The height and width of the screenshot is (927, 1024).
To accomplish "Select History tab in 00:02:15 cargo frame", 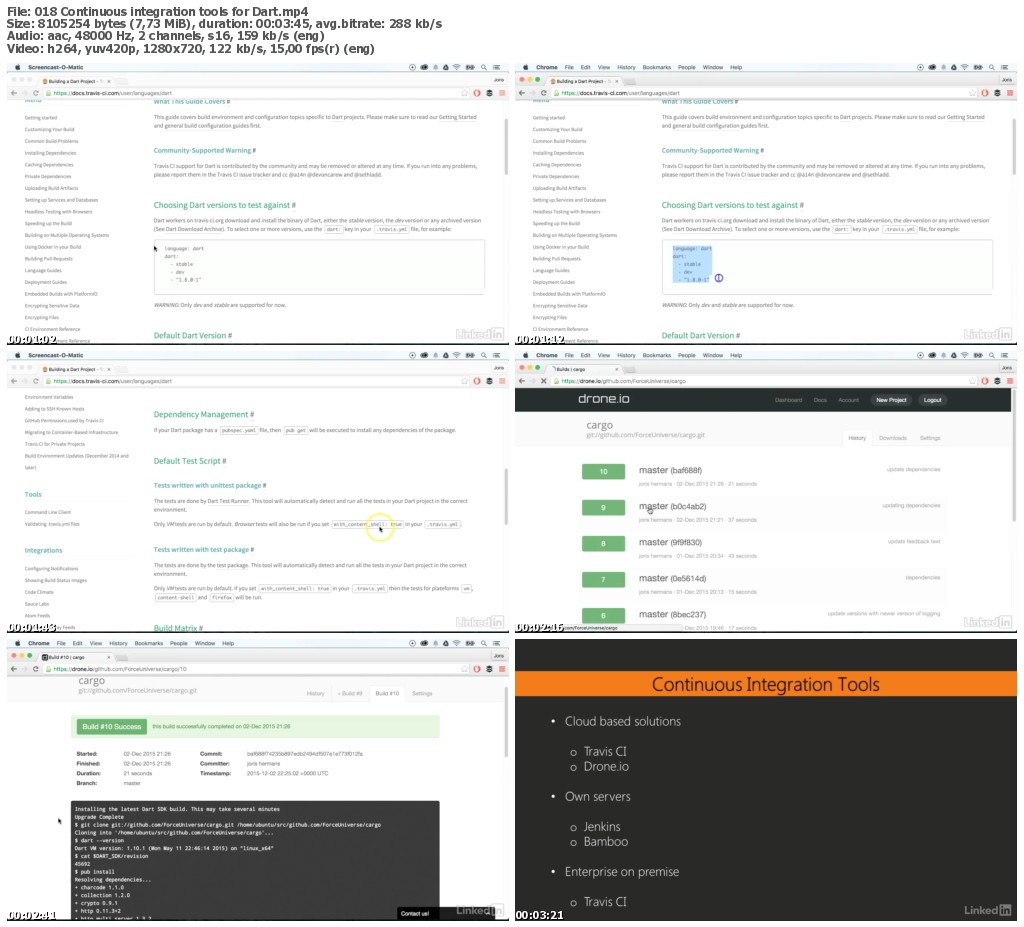I will pyautogui.click(x=857, y=438).
